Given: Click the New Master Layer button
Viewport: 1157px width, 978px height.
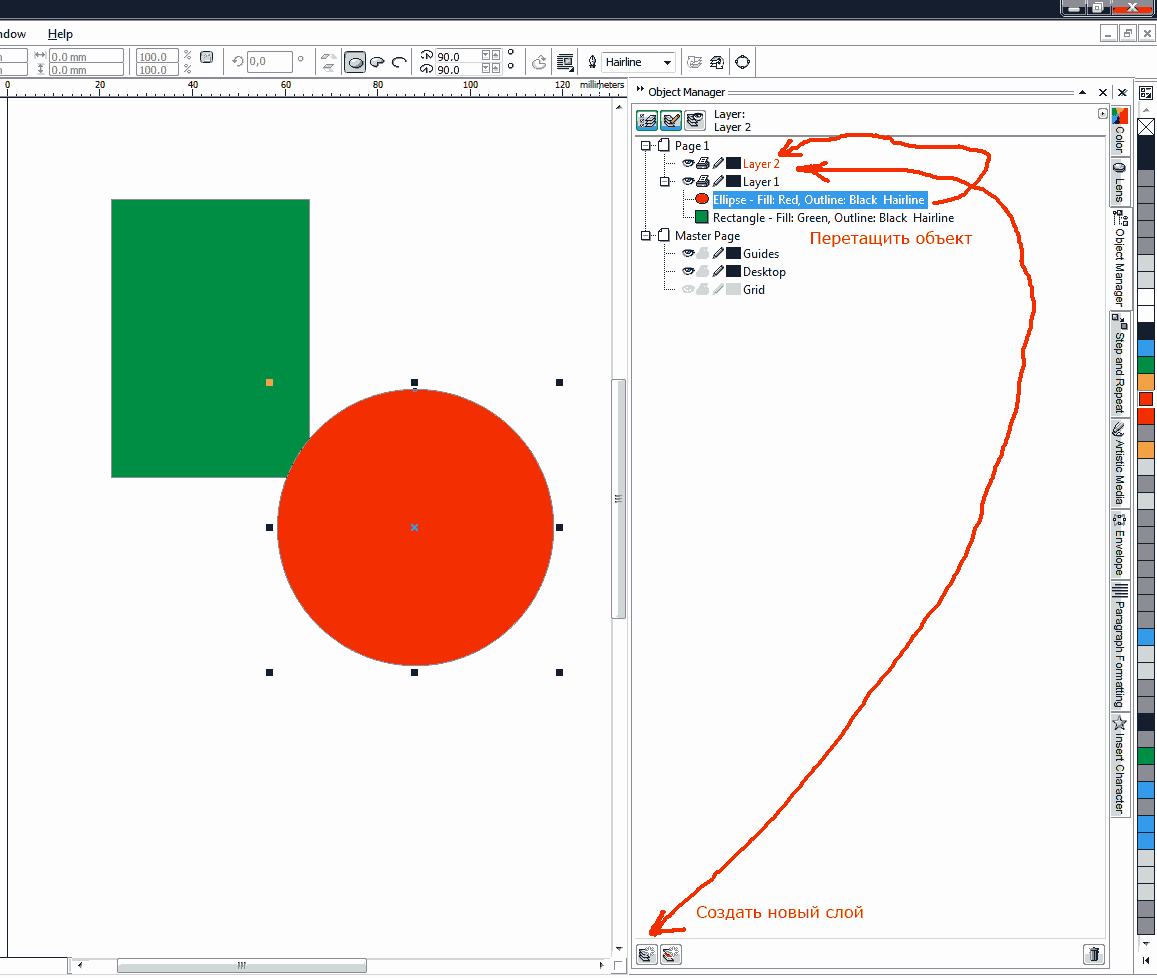Looking at the screenshot, I should [x=671, y=954].
